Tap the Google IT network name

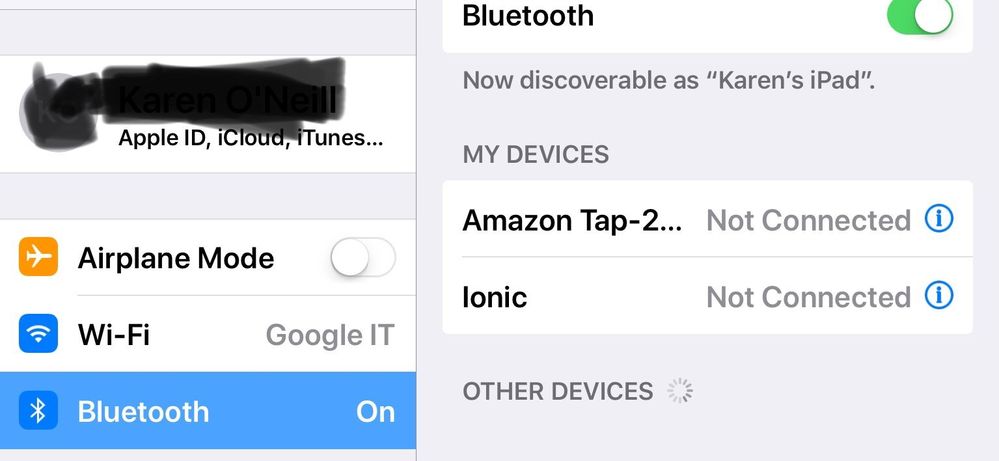tap(330, 335)
